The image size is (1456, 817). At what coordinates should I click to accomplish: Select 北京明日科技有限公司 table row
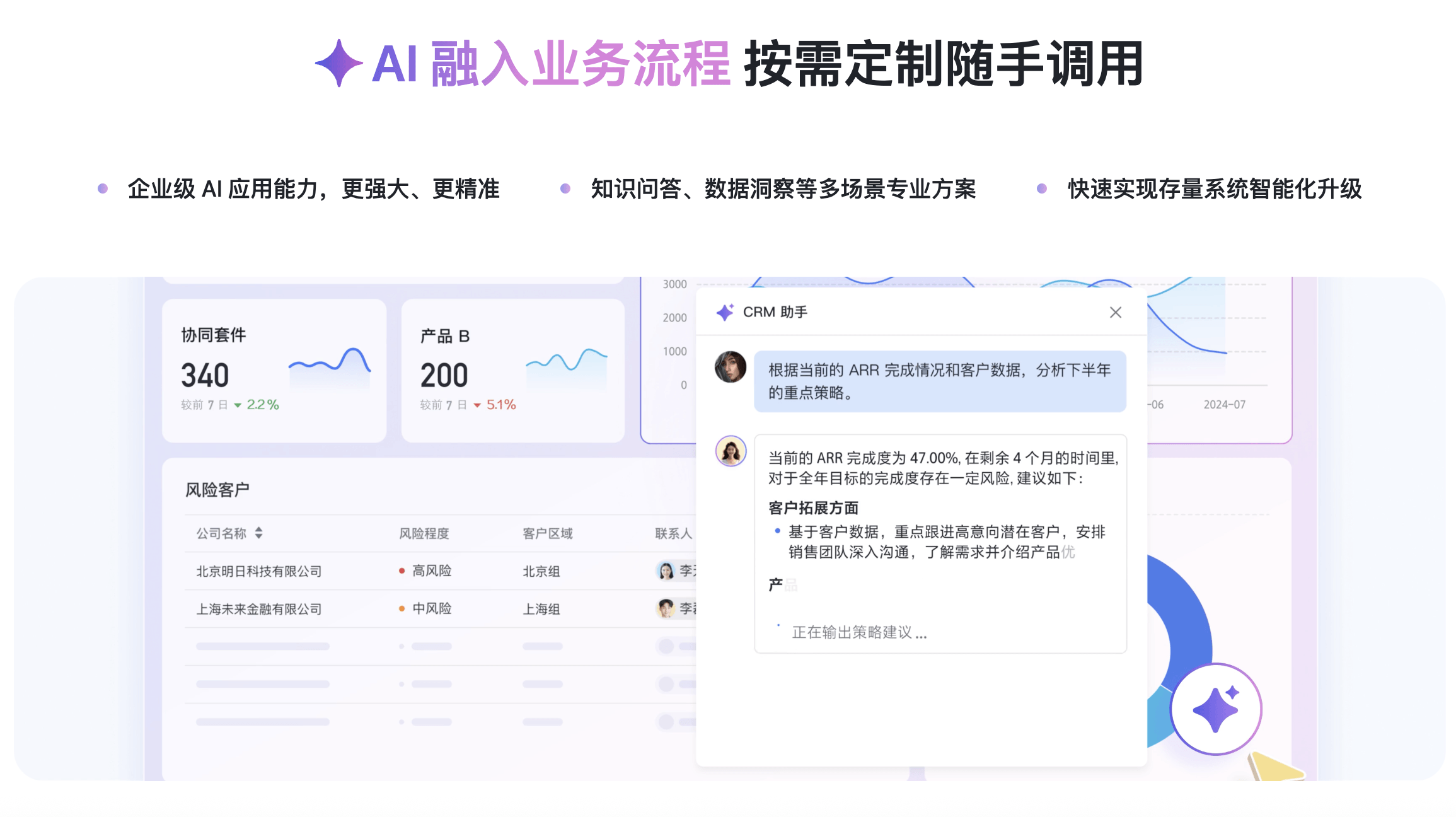[259, 571]
